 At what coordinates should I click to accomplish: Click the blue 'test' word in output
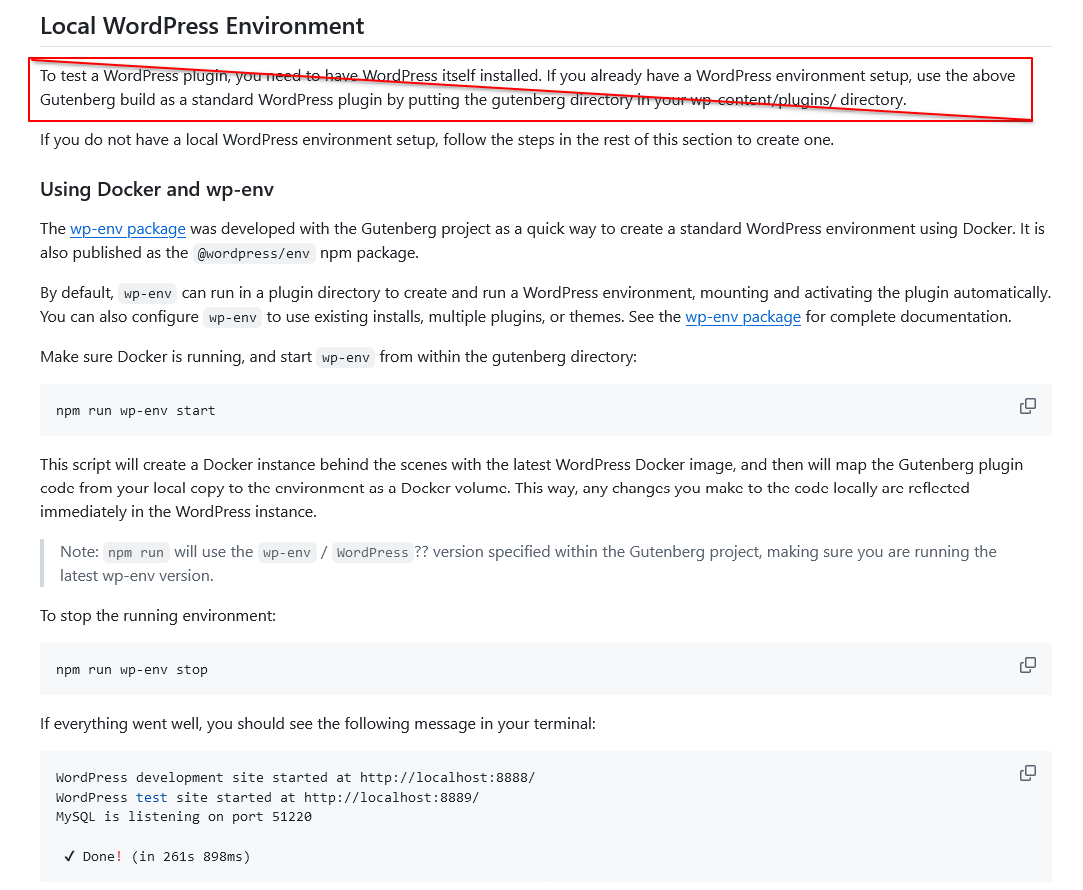pos(151,797)
